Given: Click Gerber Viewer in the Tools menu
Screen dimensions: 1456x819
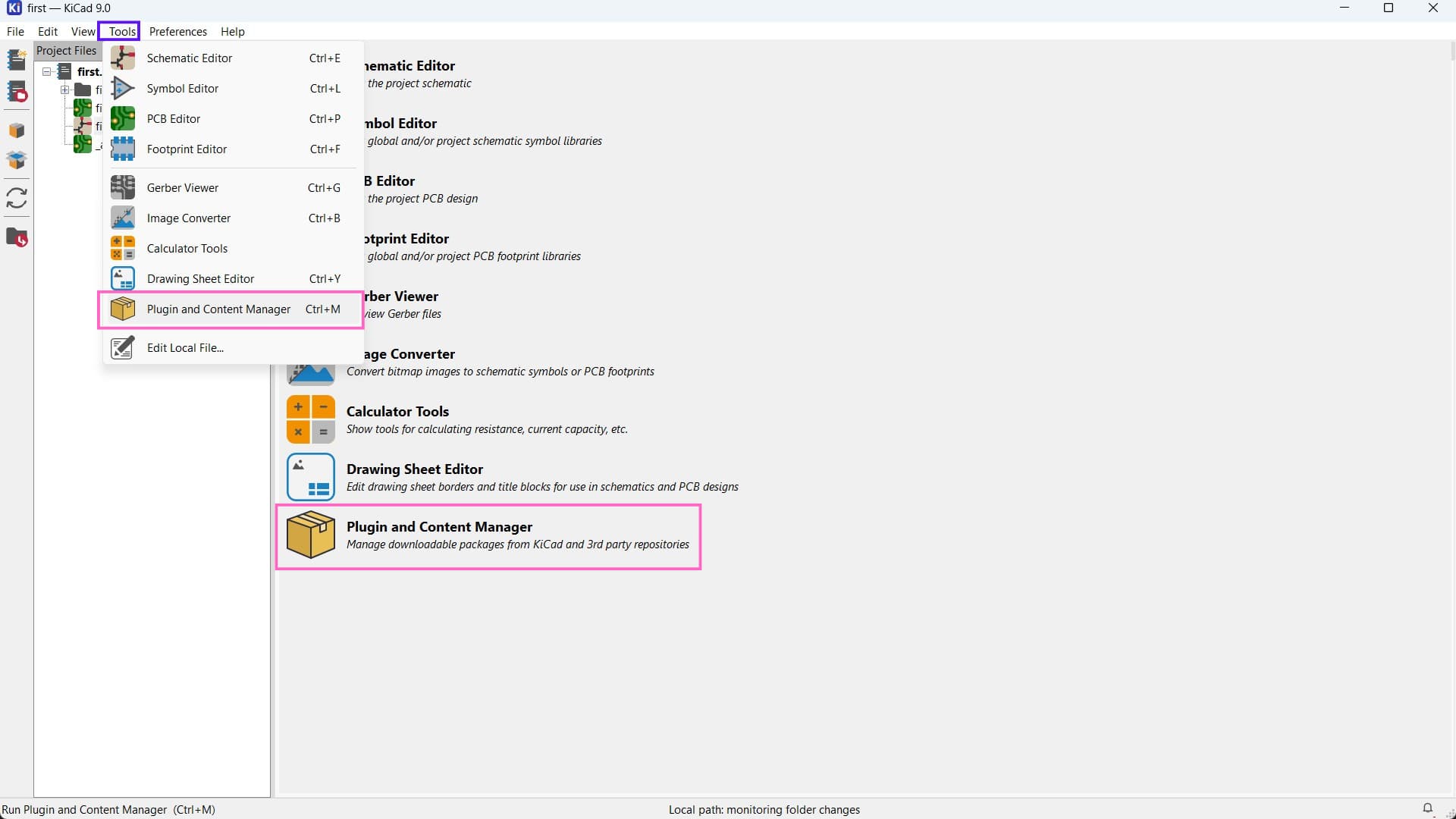Looking at the screenshot, I should pyautogui.click(x=182, y=188).
